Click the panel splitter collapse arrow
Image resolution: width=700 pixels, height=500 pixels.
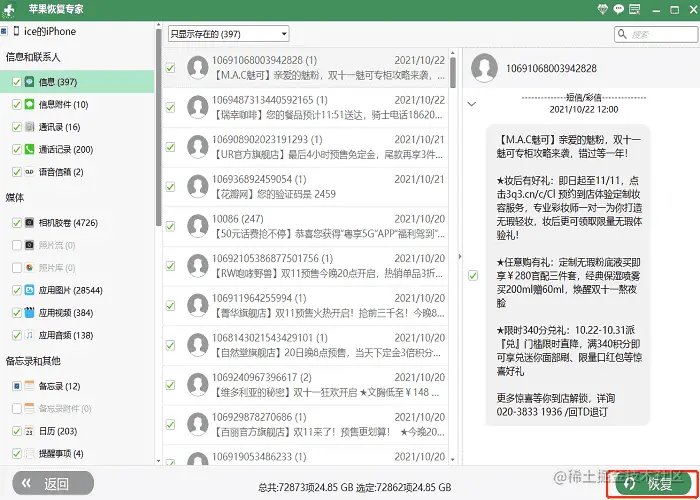460,256
